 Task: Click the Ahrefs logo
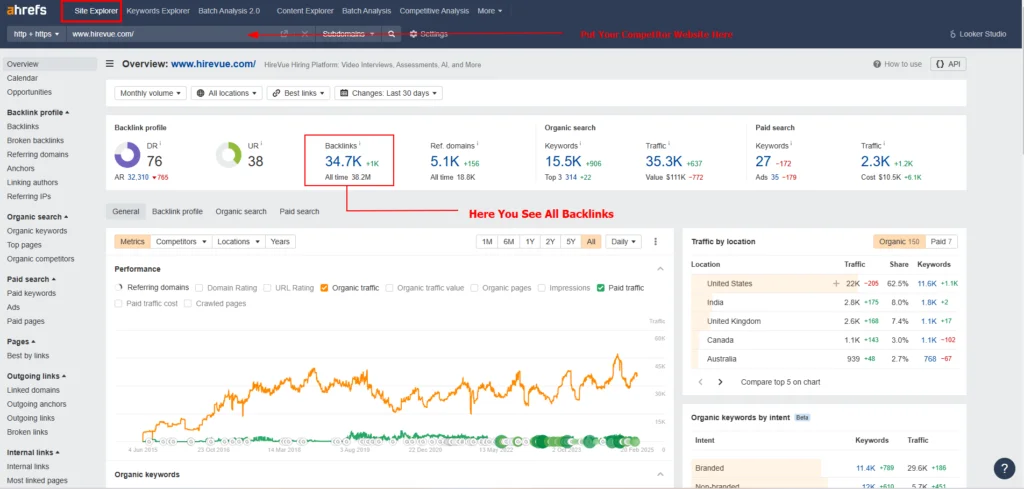point(26,11)
